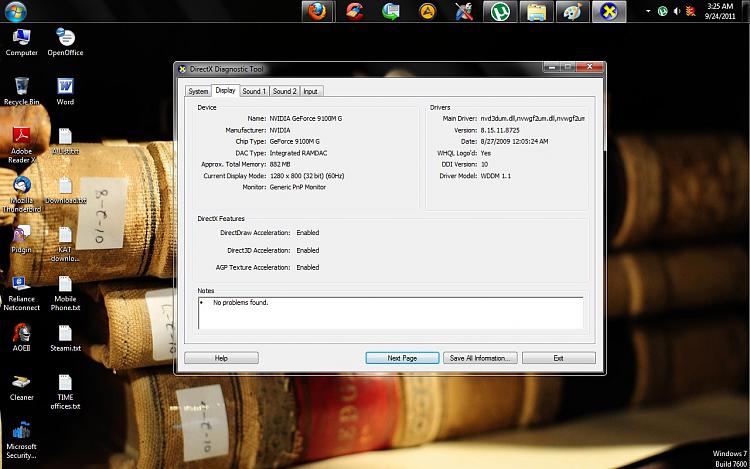Click the green arrow taskbar icon
The width and height of the screenshot is (750, 469).
point(391,11)
